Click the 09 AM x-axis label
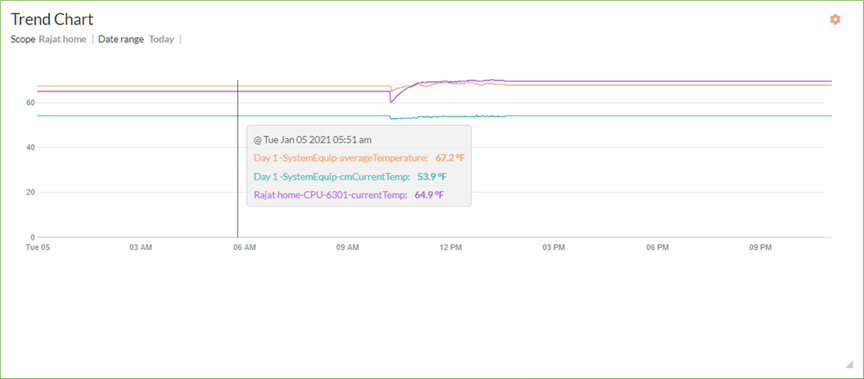Screen dimensions: 864x379 tap(348, 248)
